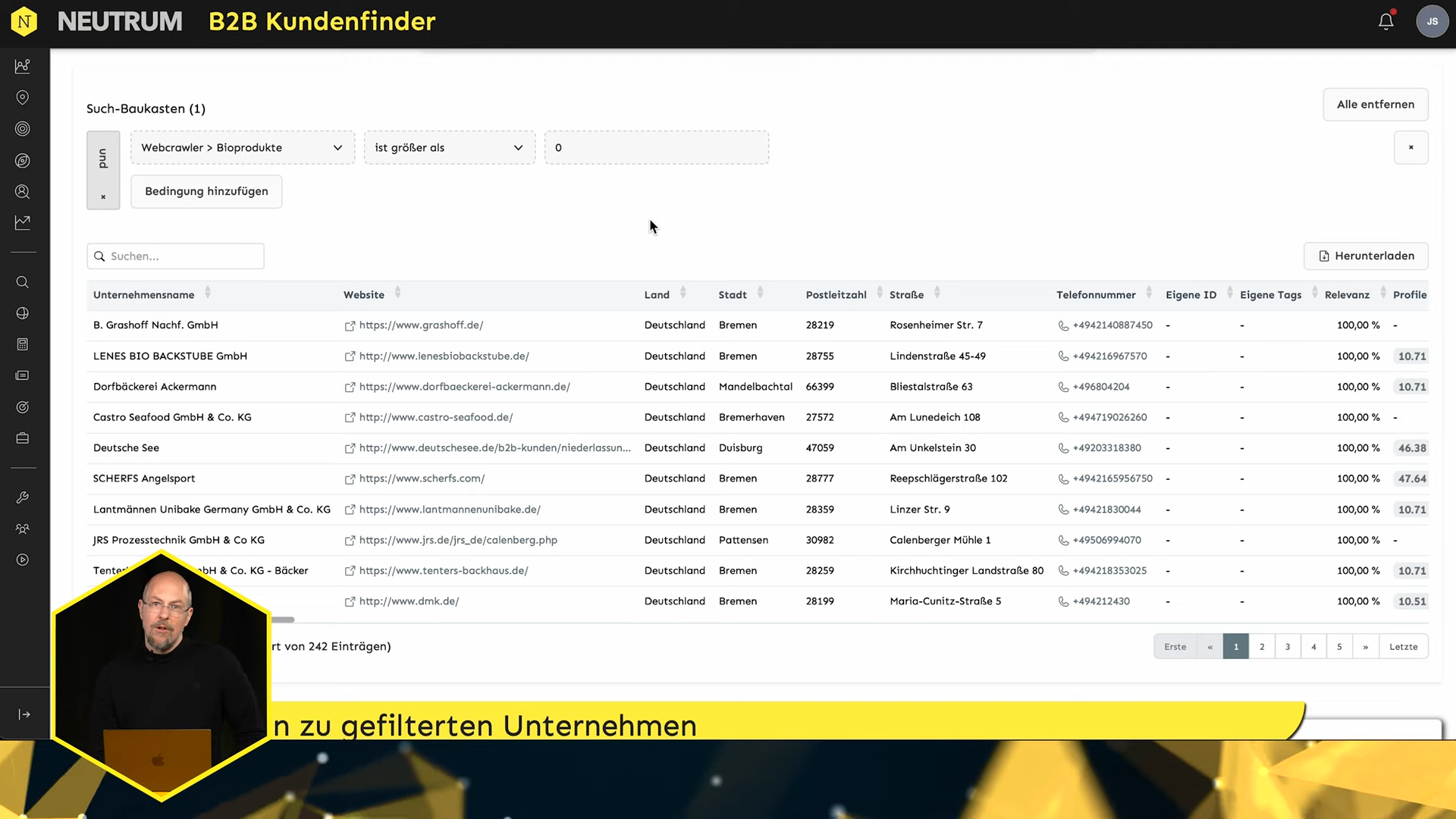This screenshot has height=819, width=1456.
Task: Open the trend line chart sidebar icon
Action: [x=23, y=223]
